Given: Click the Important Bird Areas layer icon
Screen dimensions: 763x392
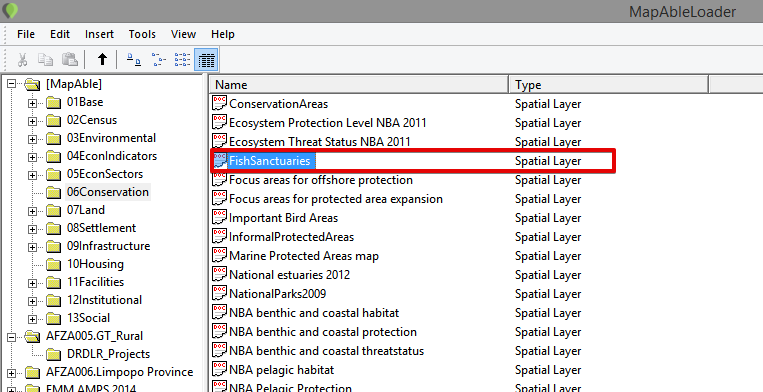Looking at the screenshot, I should point(219,217).
